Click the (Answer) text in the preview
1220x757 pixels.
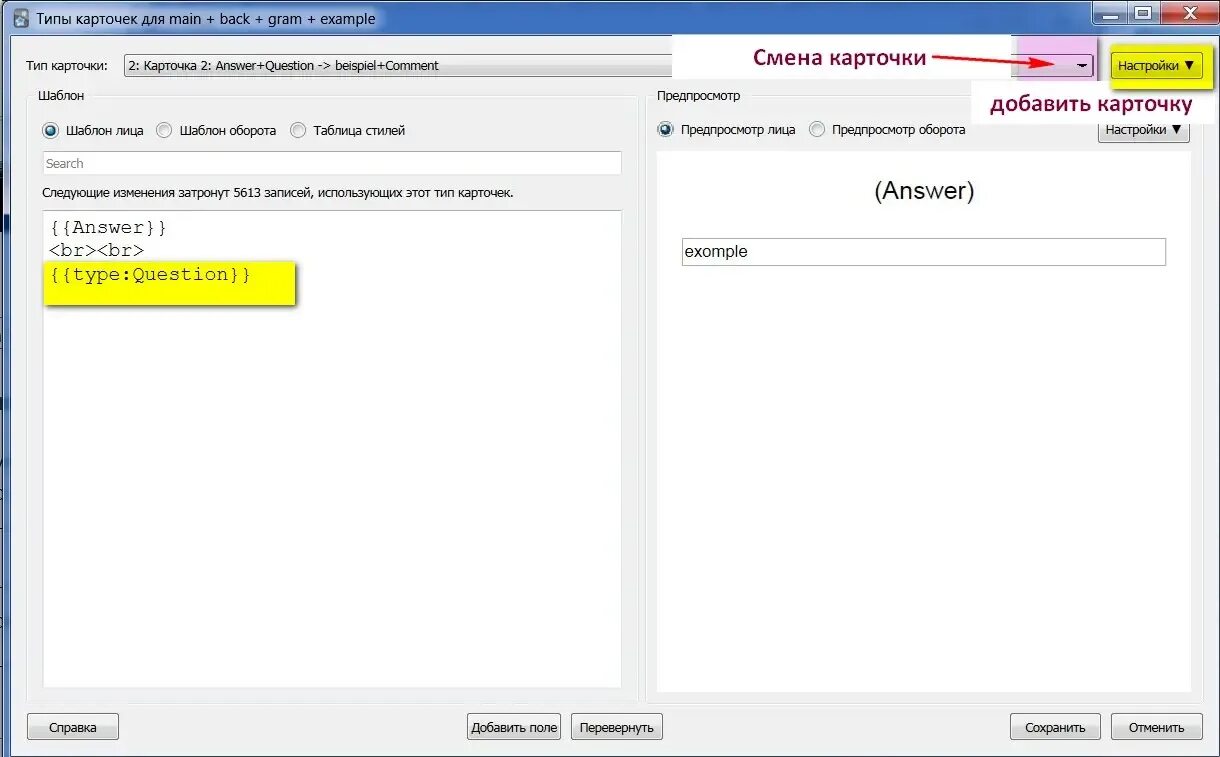pyautogui.click(x=924, y=191)
